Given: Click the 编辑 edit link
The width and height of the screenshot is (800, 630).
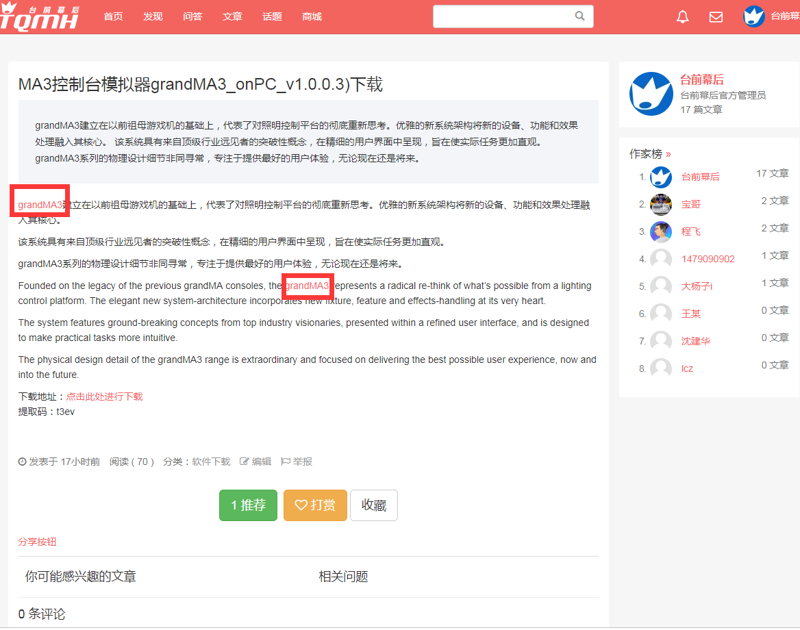Looking at the screenshot, I should (256, 462).
